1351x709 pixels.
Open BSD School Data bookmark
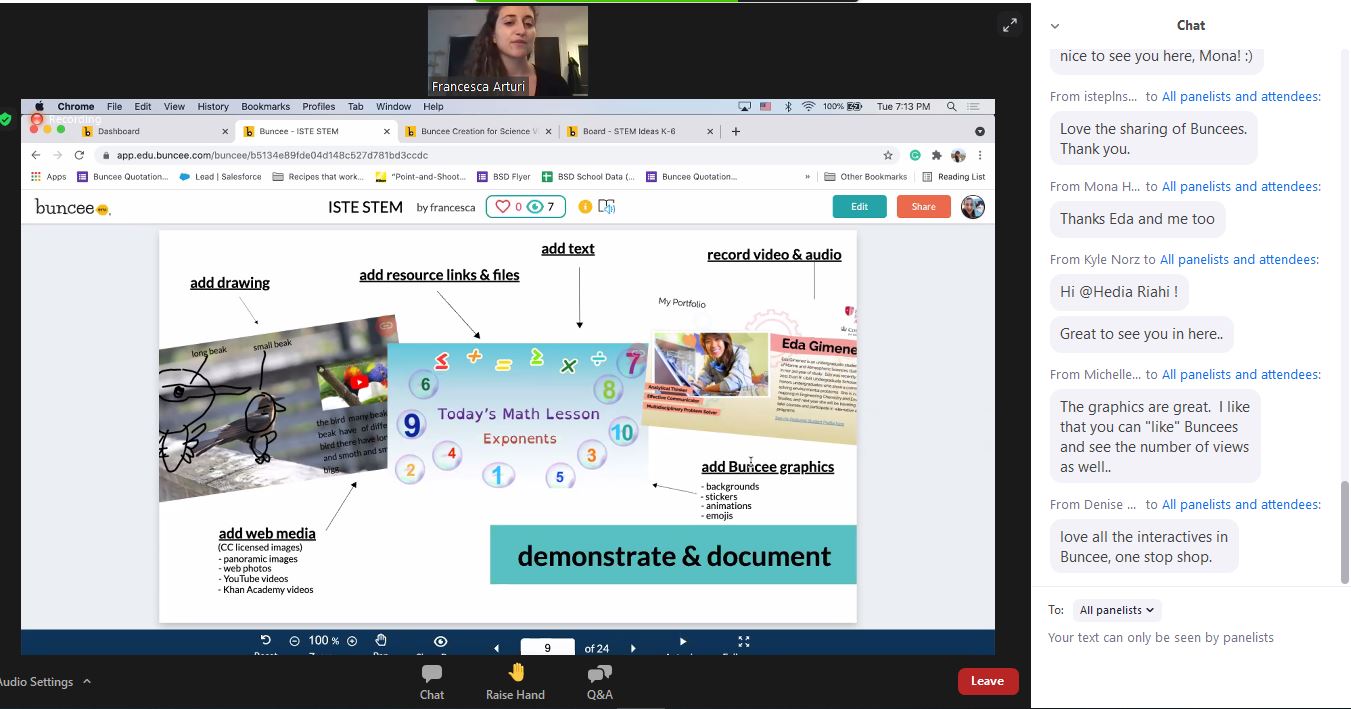pos(588,177)
